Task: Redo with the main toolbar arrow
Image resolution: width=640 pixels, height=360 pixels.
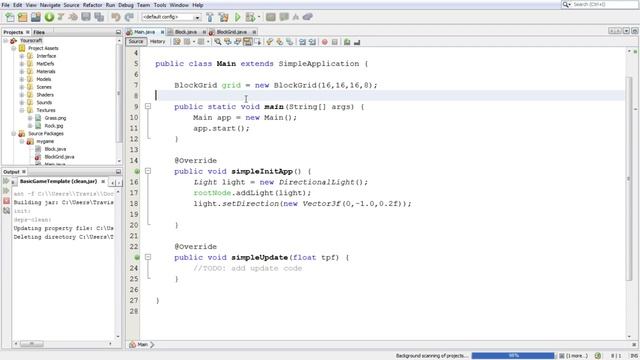Action: [129, 17]
